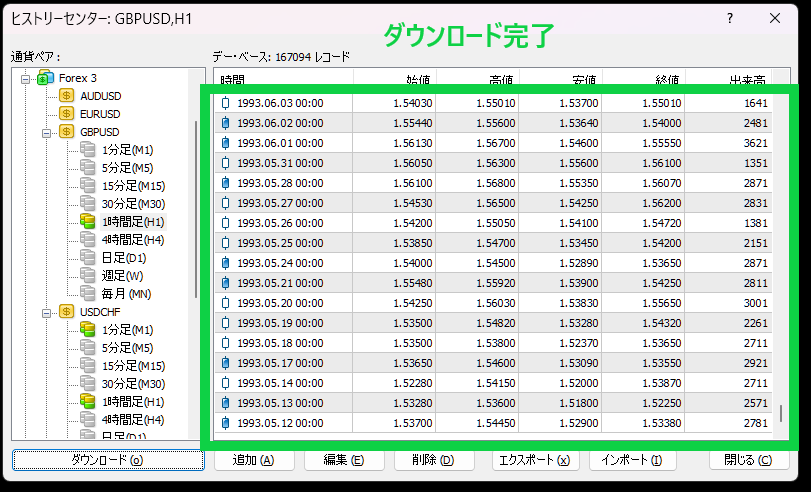This screenshot has width=811, height=492.
Task: Select the AUDUSD currency icon
Action: 67,95
